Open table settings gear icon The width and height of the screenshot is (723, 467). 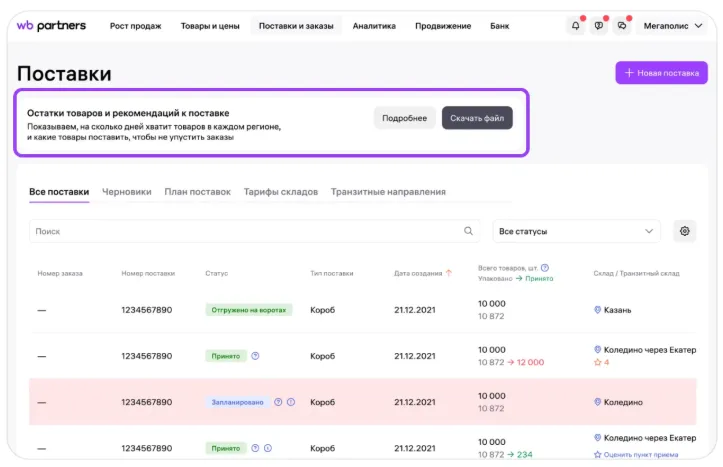[x=684, y=231]
